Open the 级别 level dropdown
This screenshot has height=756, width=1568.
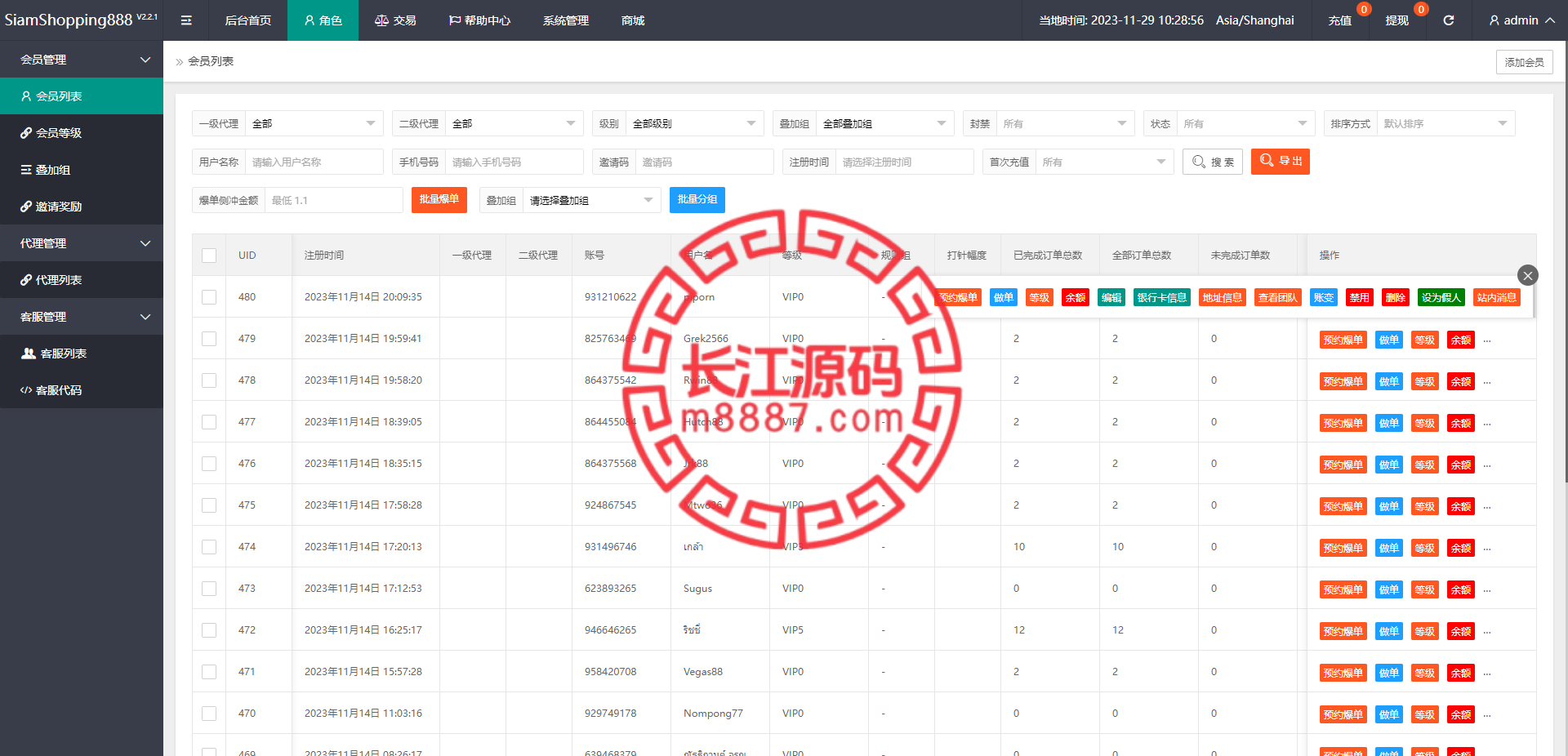tap(694, 124)
